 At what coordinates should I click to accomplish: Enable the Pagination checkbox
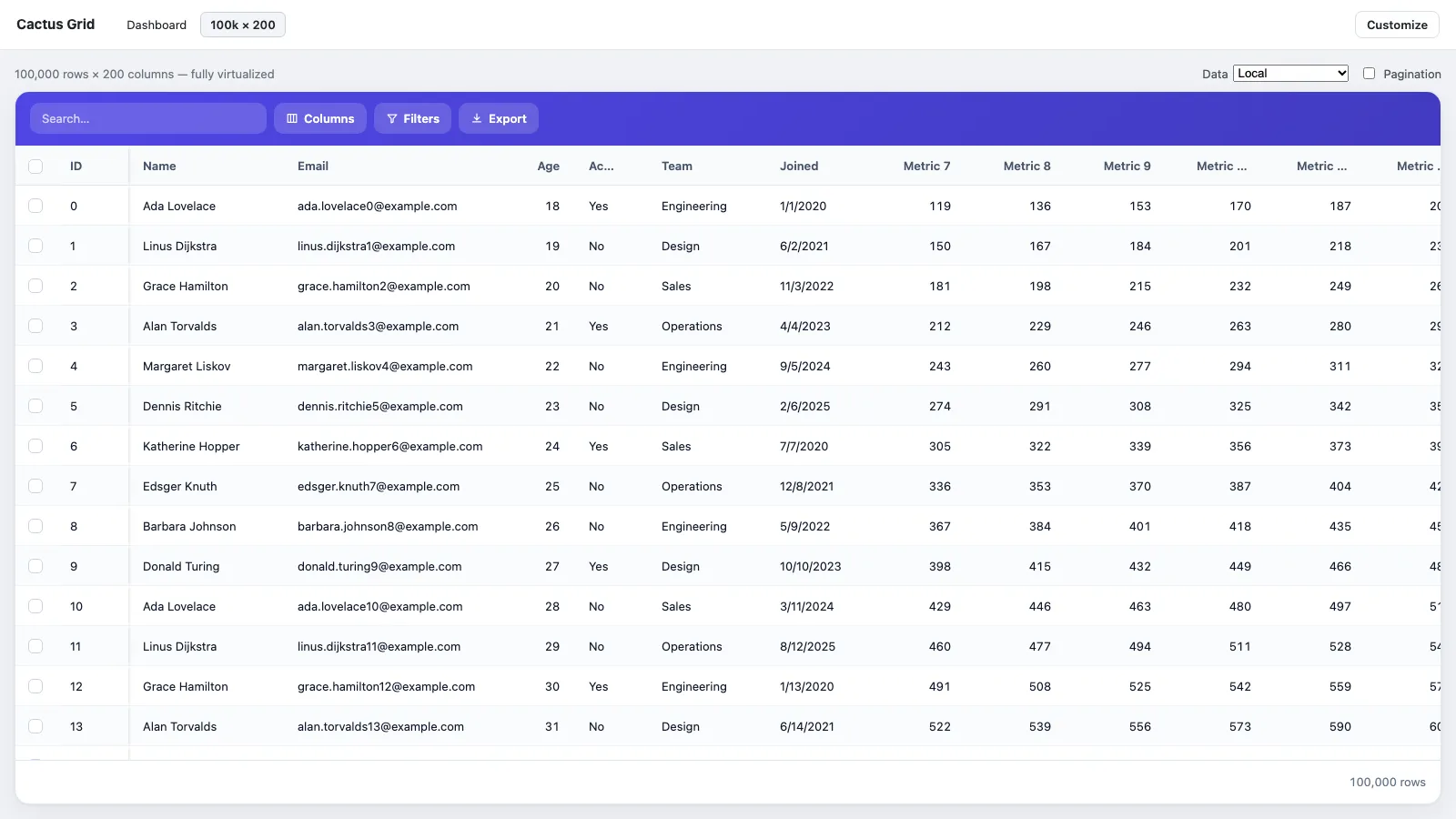(x=1369, y=74)
